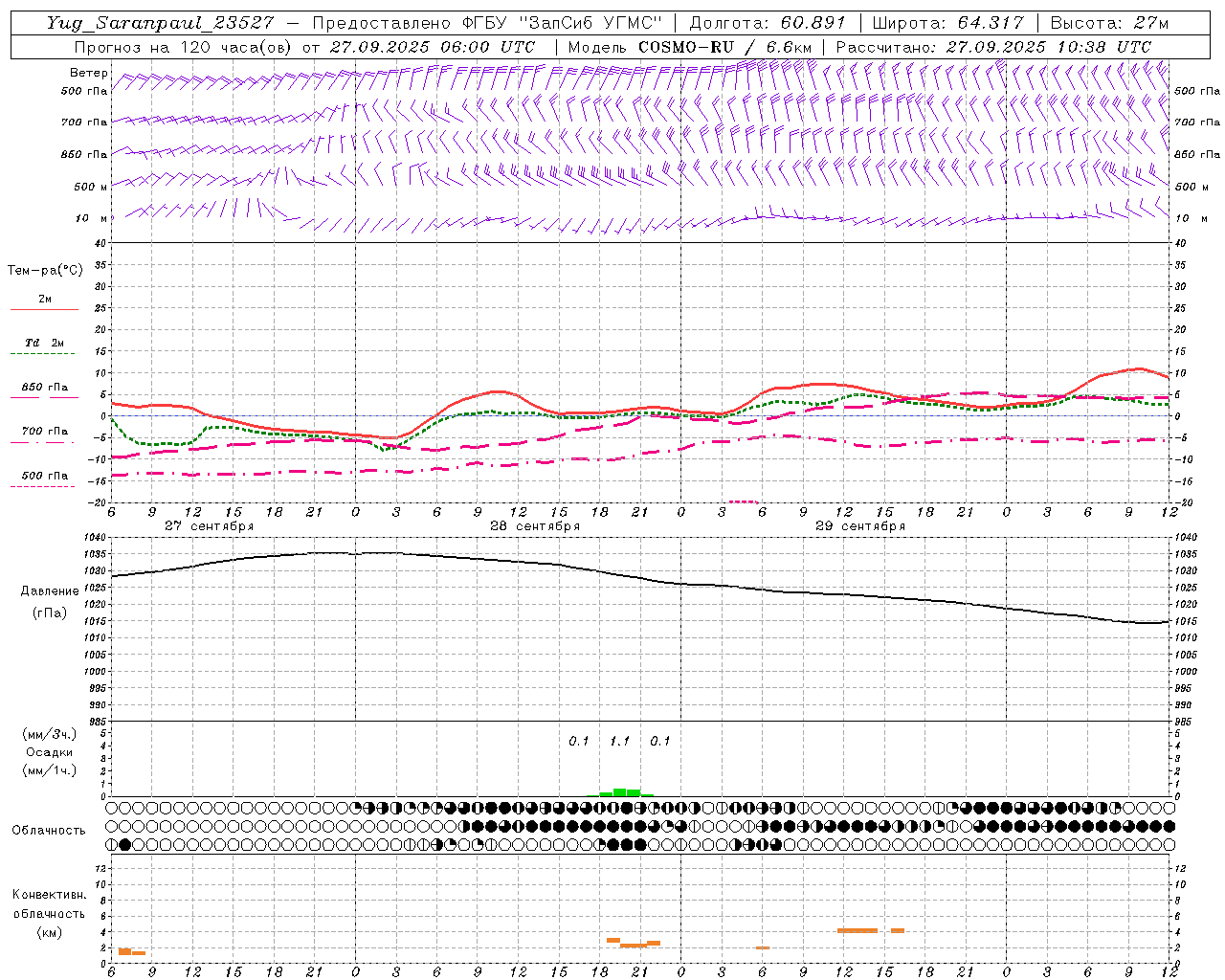Select the "Широта: 64.317" header value

(x=948, y=23)
